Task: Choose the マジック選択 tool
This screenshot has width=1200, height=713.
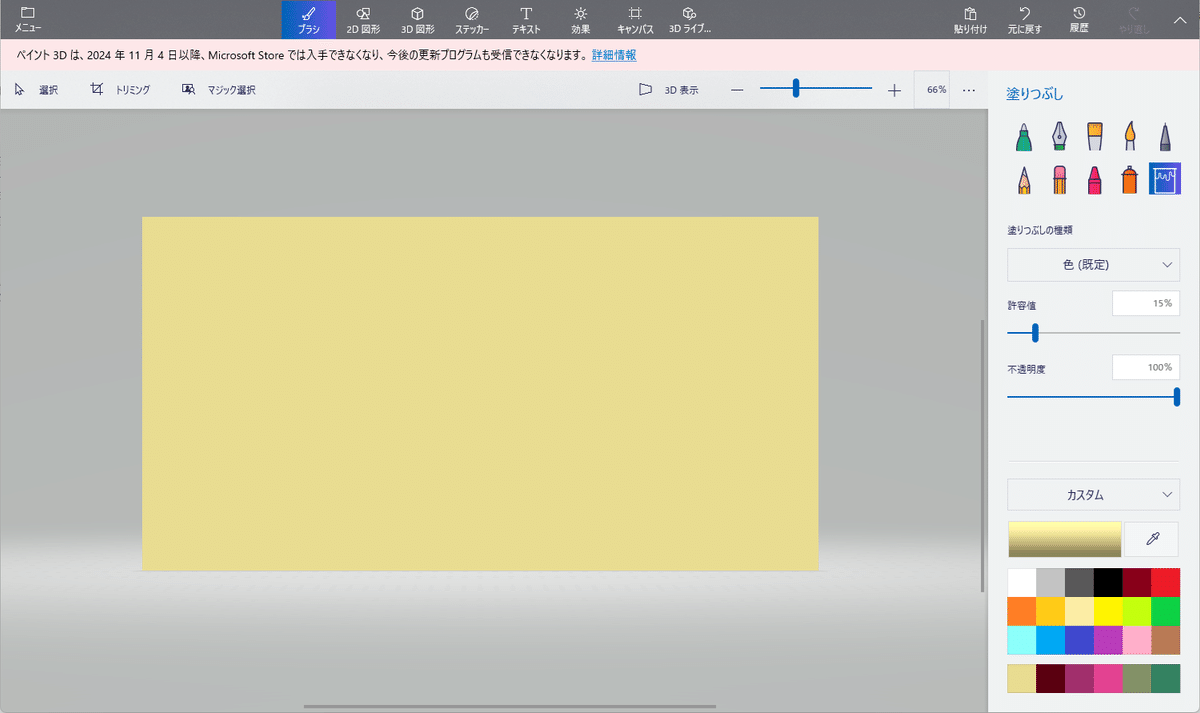Action: coord(218,90)
